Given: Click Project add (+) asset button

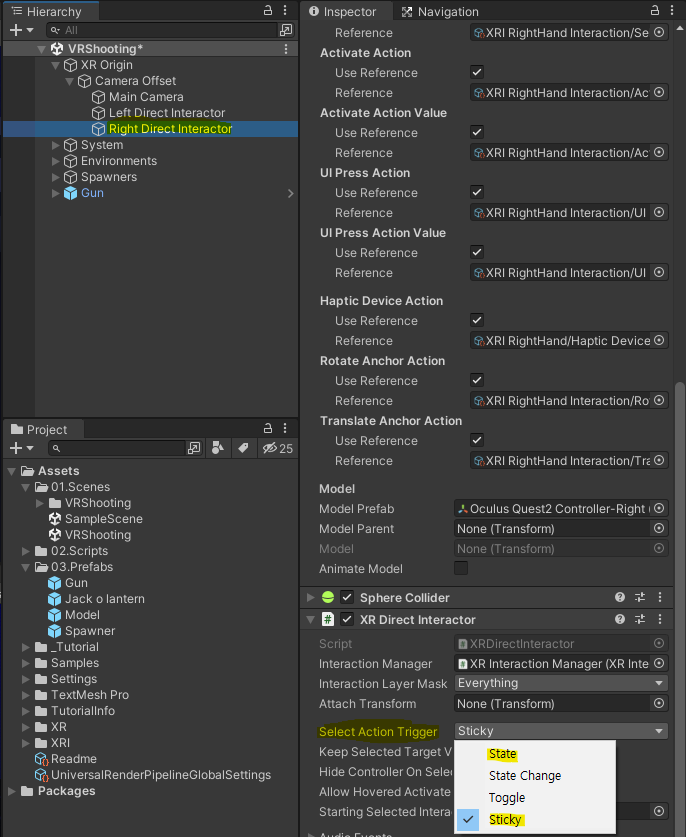Looking at the screenshot, I should point(21,448).
